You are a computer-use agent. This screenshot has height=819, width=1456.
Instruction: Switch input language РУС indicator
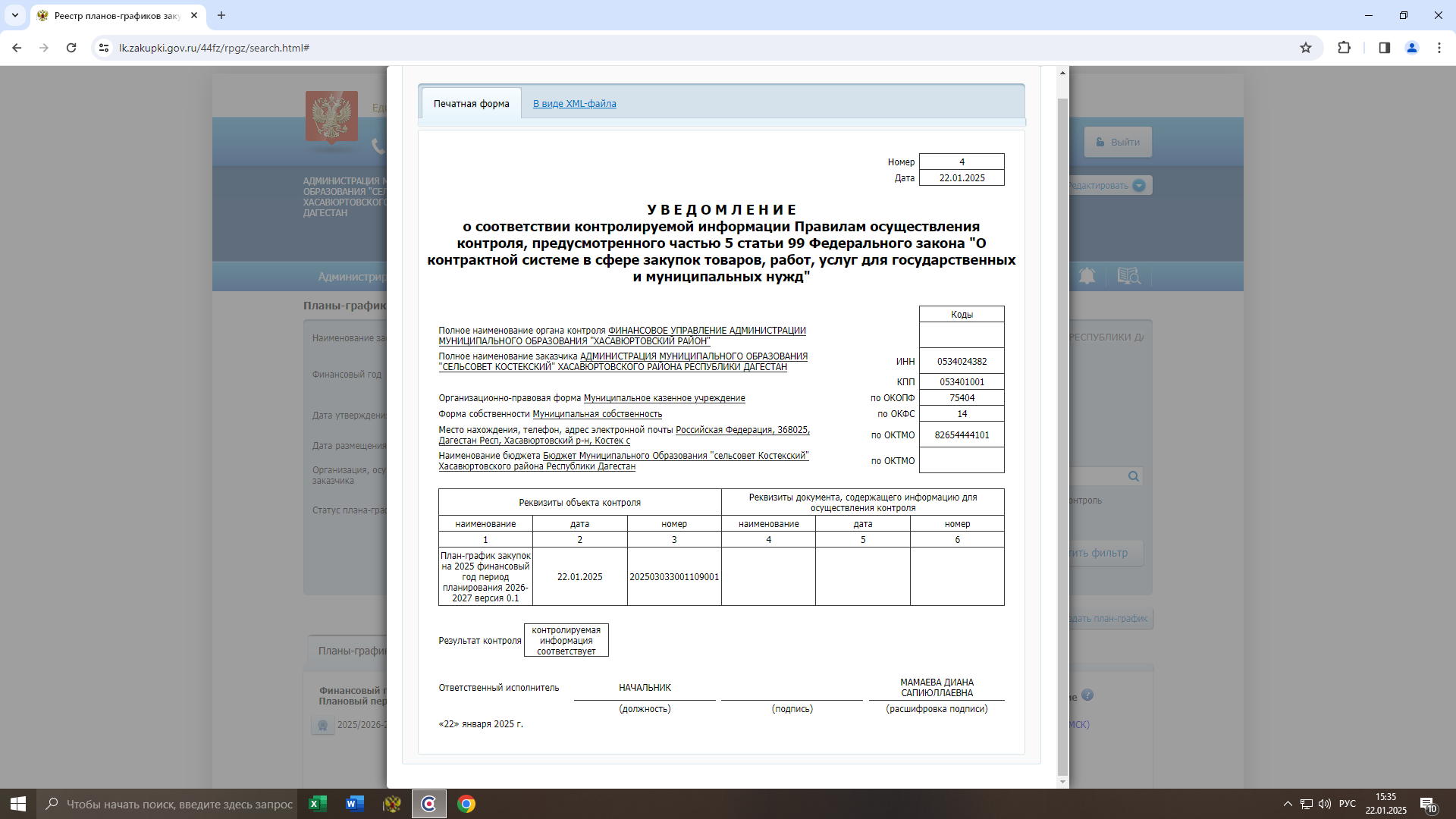point(1348,804)
